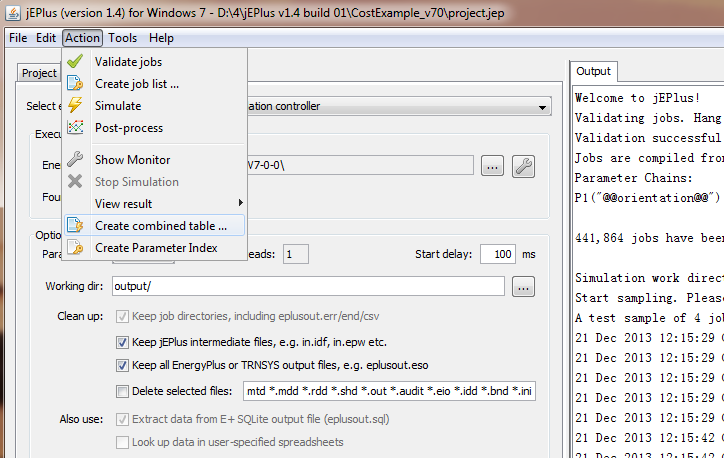This screenshot has width=724, height=458.
Task: Choose Validate jobs from Action menu
Action: (154, 61)
